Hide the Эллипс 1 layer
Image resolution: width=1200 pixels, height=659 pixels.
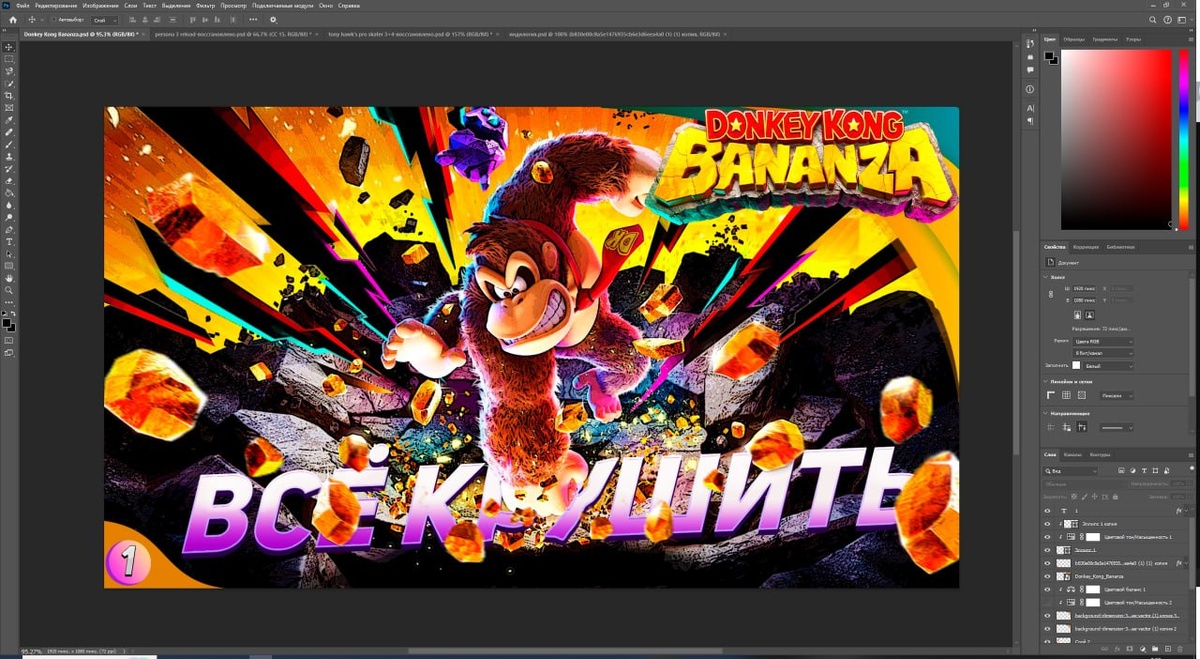coord(1047,550)
